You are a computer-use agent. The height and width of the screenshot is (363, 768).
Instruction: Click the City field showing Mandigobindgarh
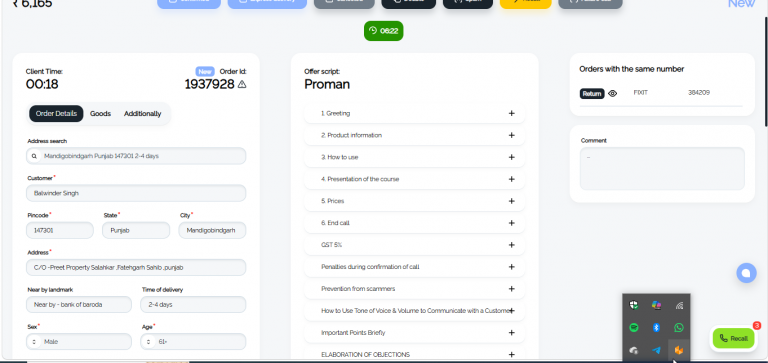coord(213,230)
